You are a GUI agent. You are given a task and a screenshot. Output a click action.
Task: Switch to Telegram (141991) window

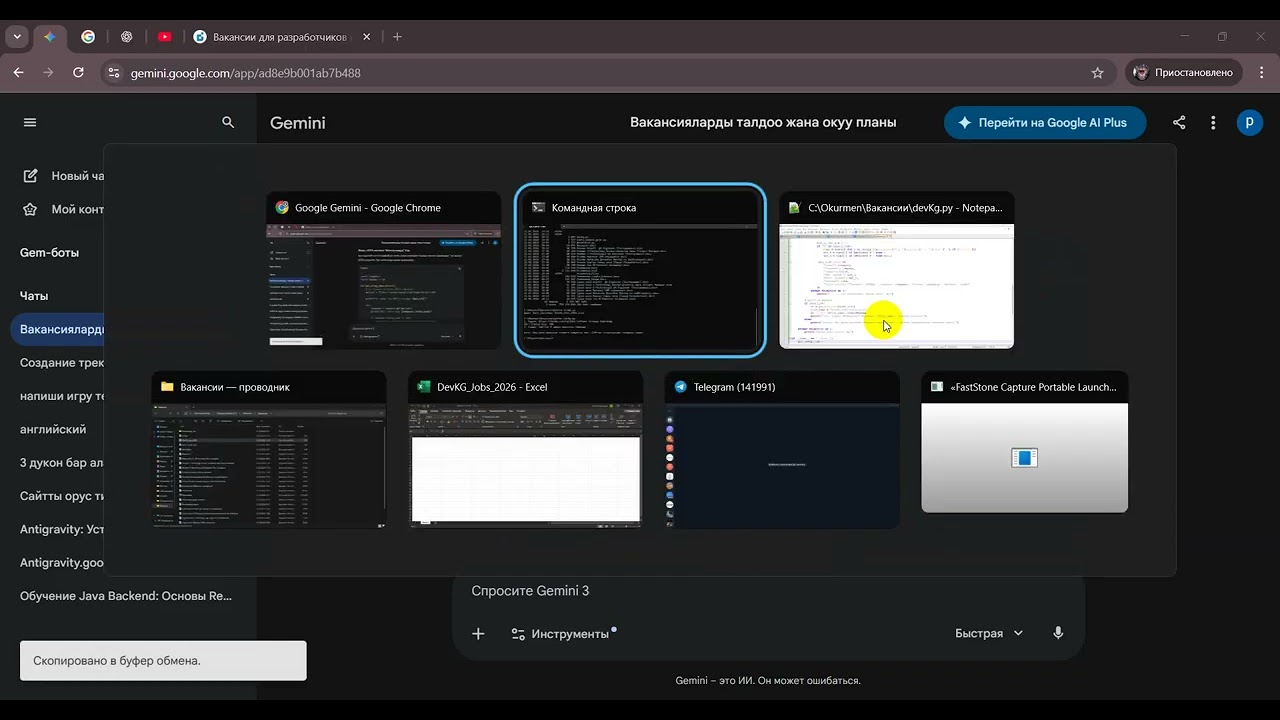coord(782,450)
